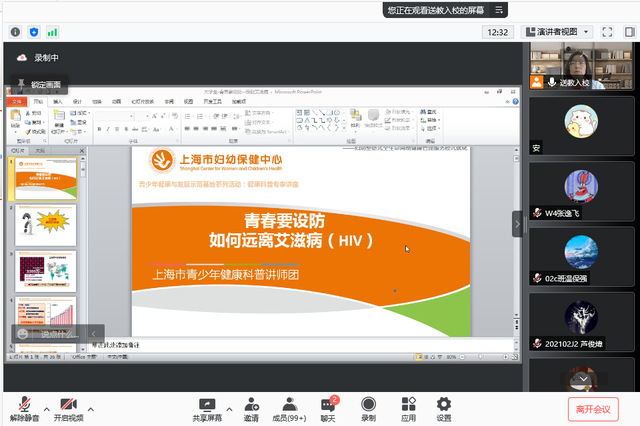Click the 说点什么 chat input box
640x426 pixels.
[x=50, y=333]
